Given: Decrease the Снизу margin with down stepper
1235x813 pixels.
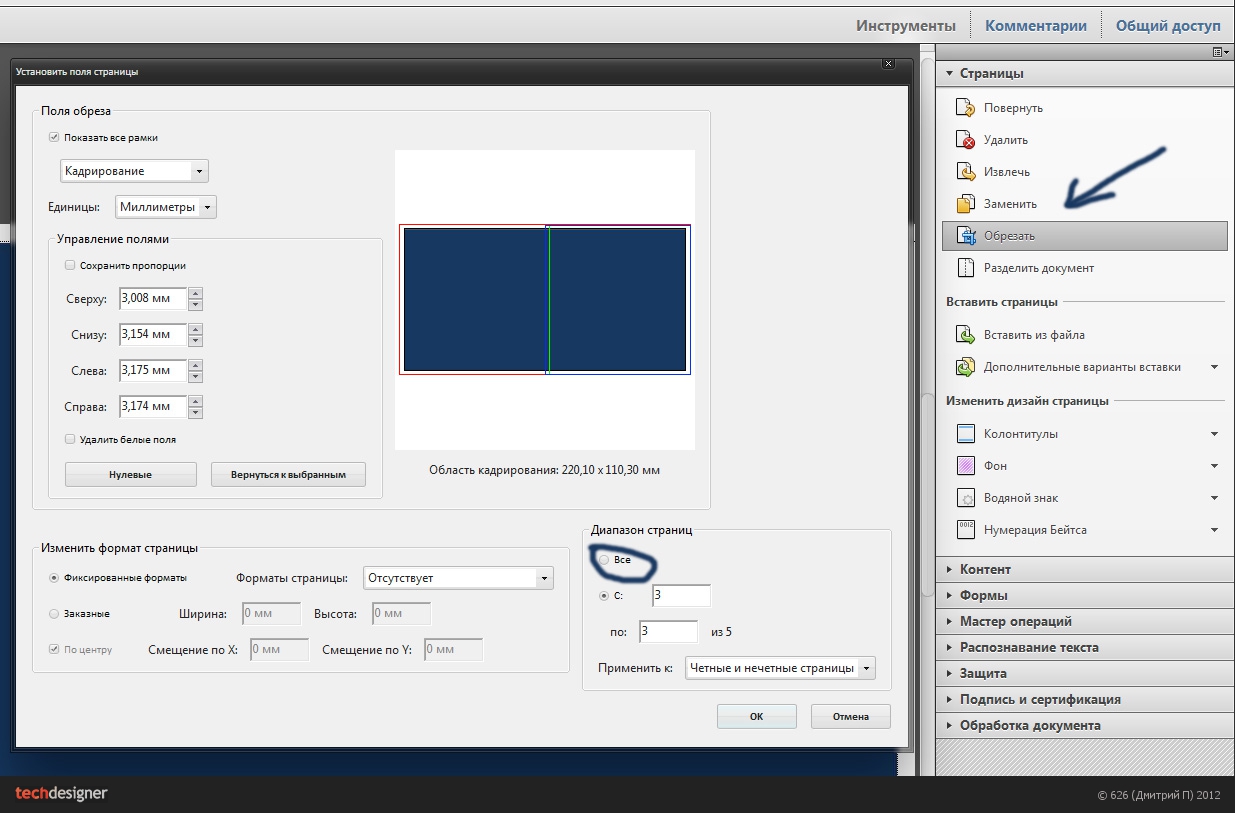Looking at the screenshot, I should pos(196,340).
